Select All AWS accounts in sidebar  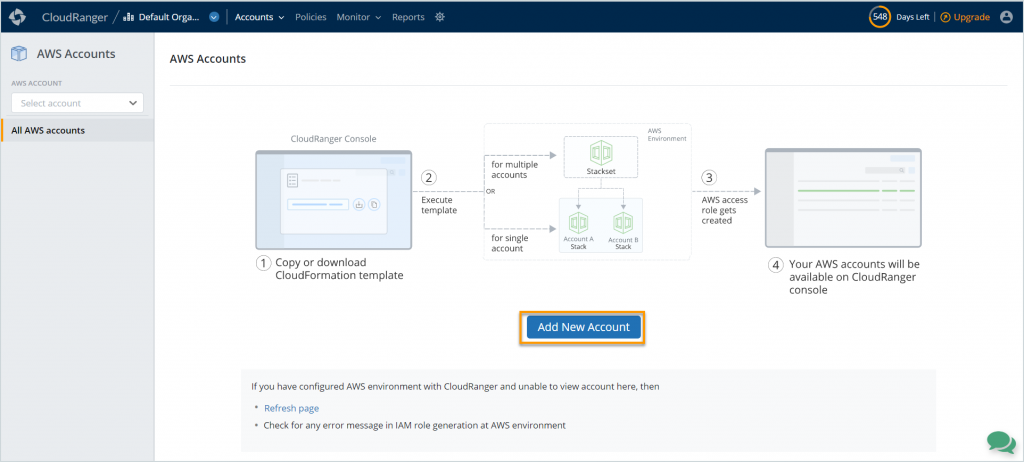pos(77,130)
